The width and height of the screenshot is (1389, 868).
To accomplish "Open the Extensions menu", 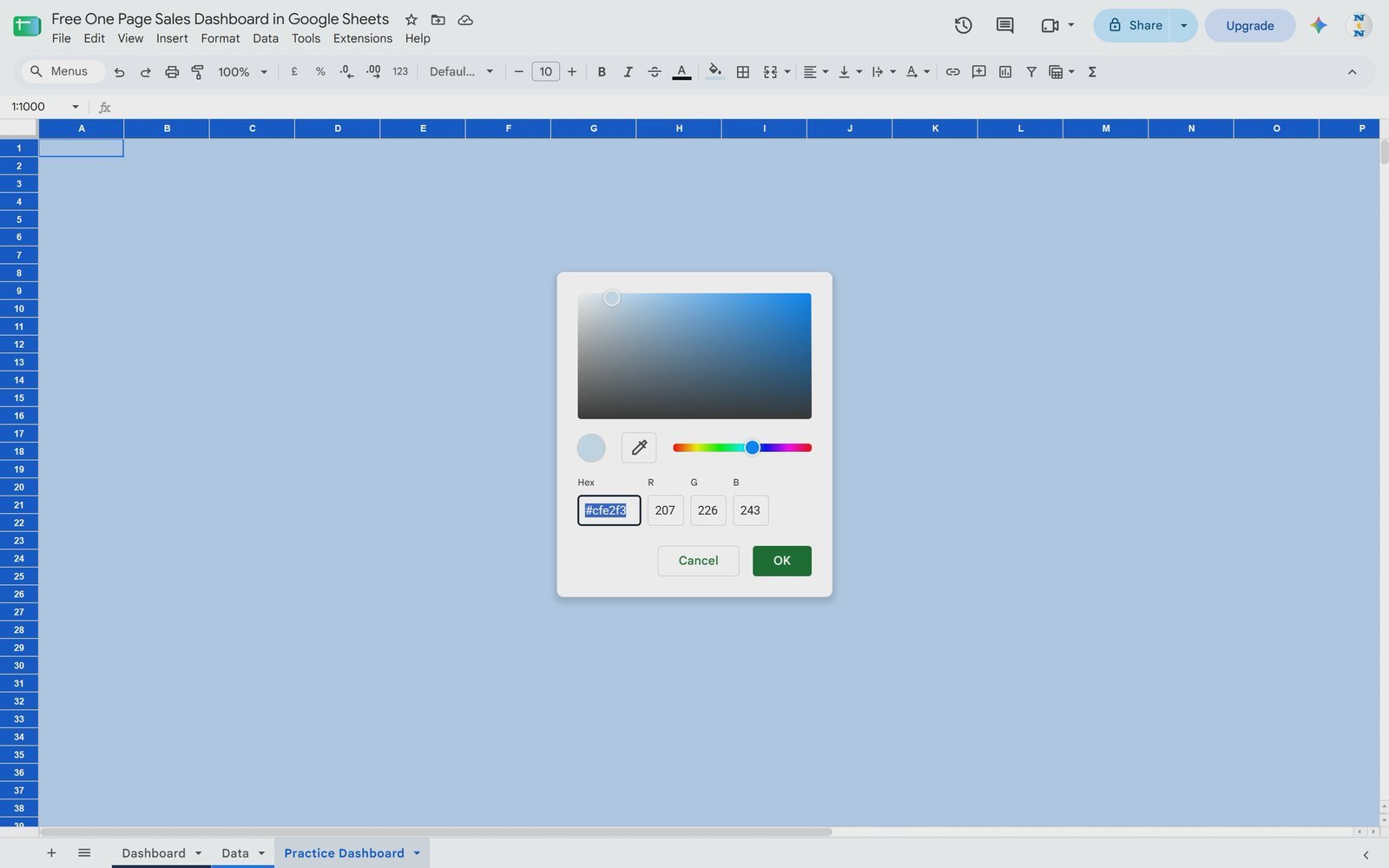I will coord(363,38).
